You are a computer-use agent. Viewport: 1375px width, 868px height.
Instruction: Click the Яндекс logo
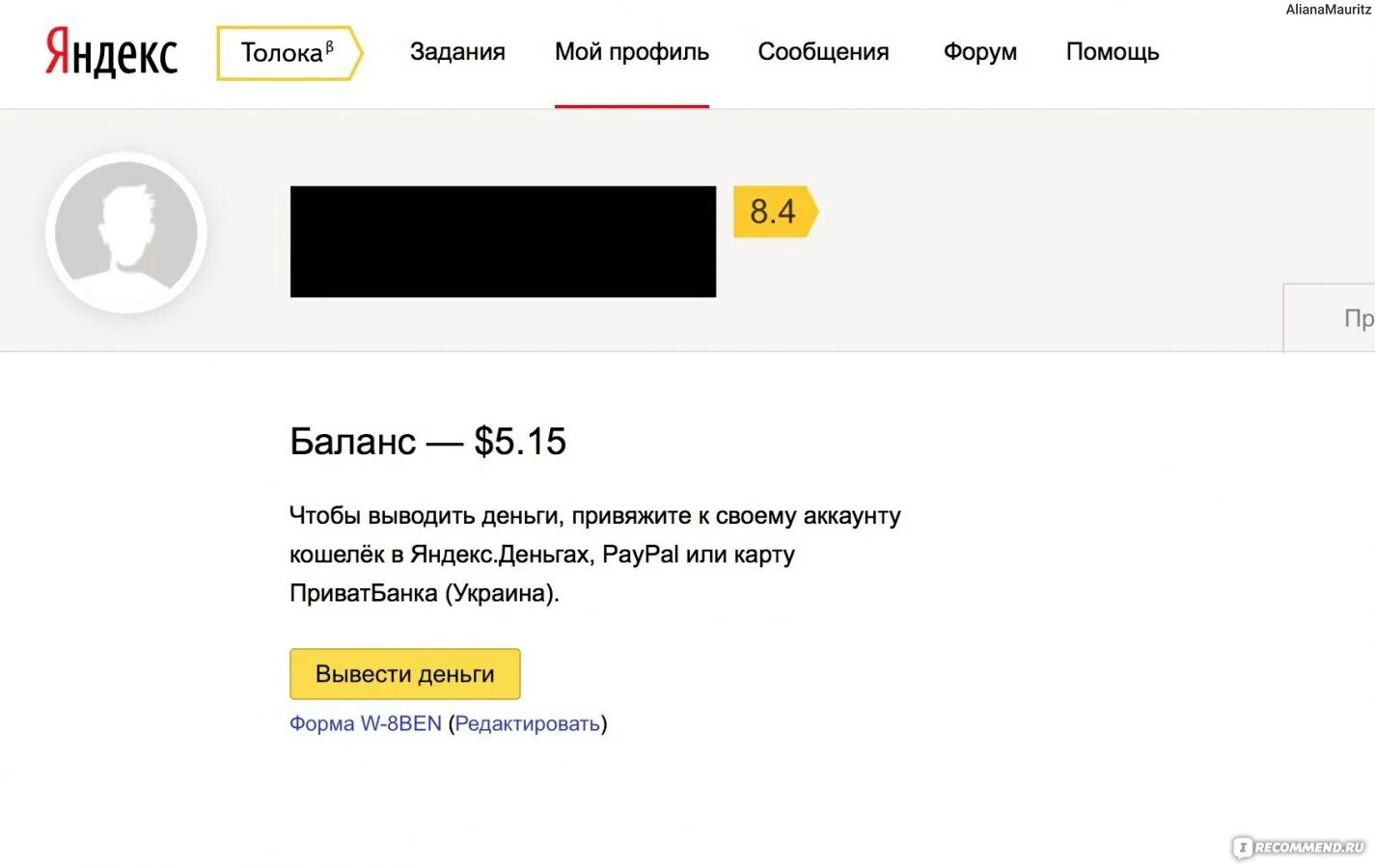pos(112,52)
